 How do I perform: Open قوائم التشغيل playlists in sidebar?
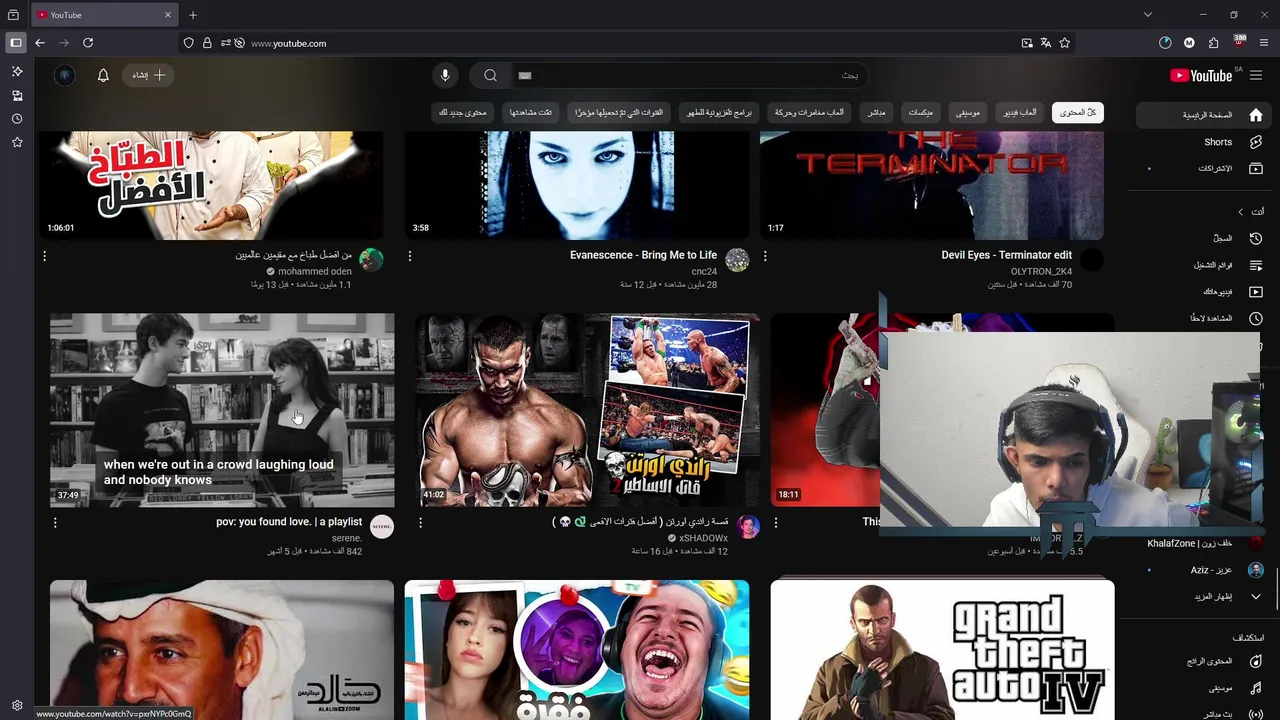point(1205,265)
